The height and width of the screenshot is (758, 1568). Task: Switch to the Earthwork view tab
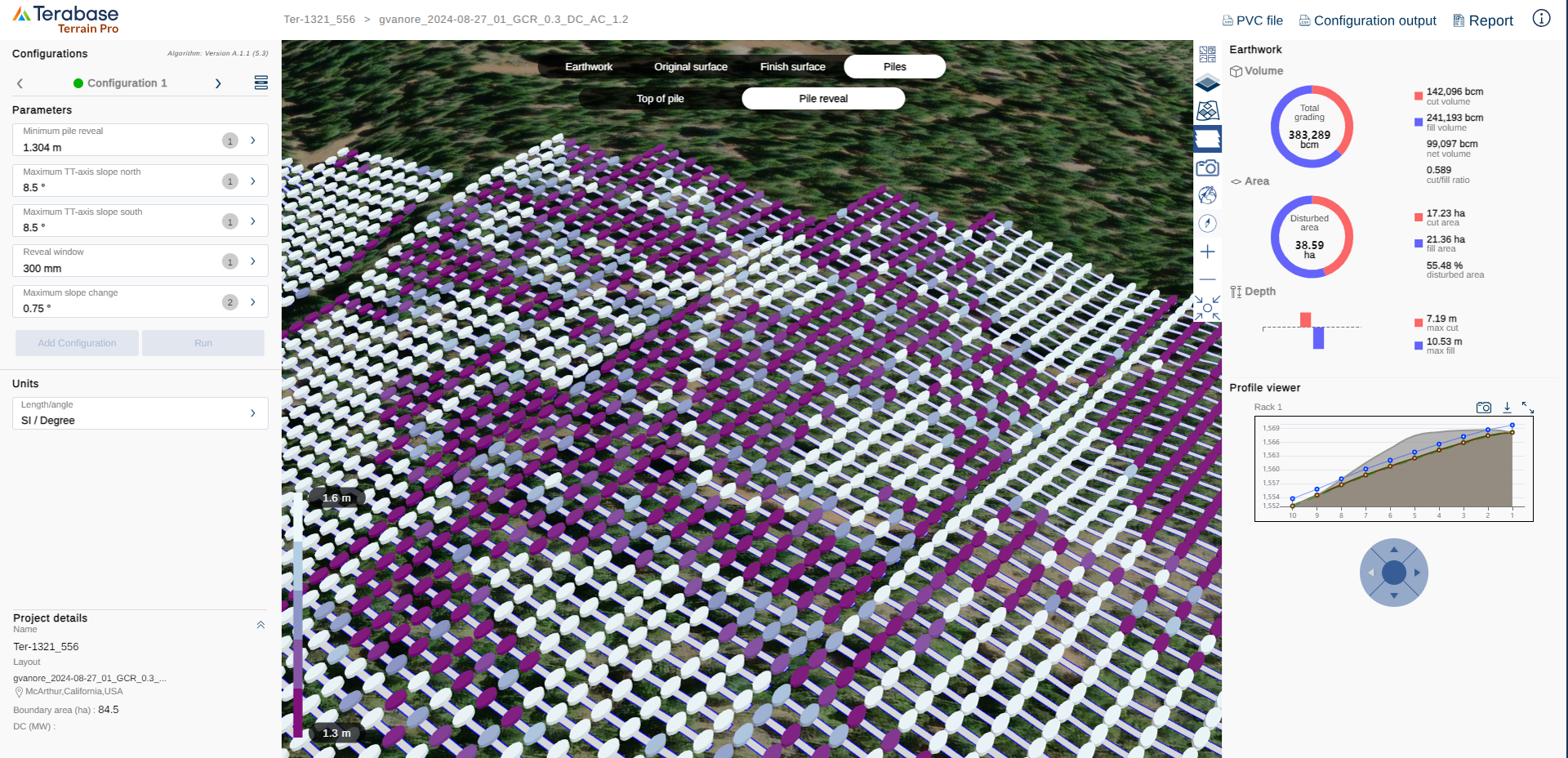pyautogui.click(x=589, y=67)
